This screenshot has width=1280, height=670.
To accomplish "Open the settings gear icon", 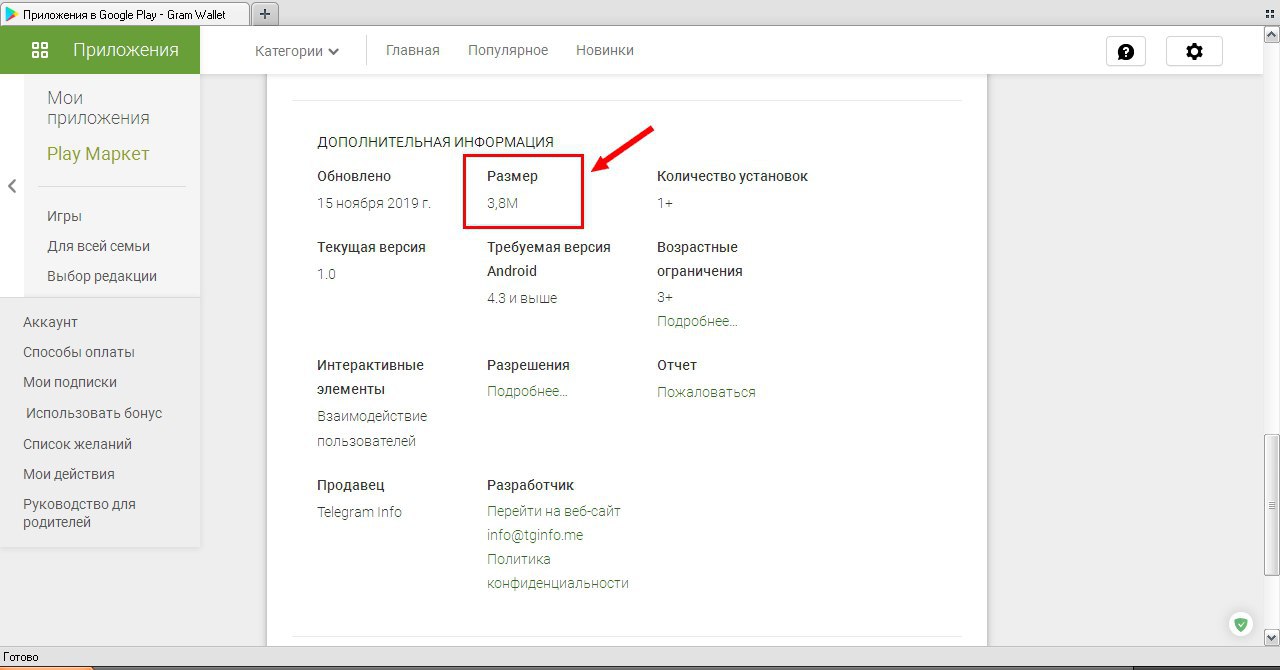I will (1194, 51).
